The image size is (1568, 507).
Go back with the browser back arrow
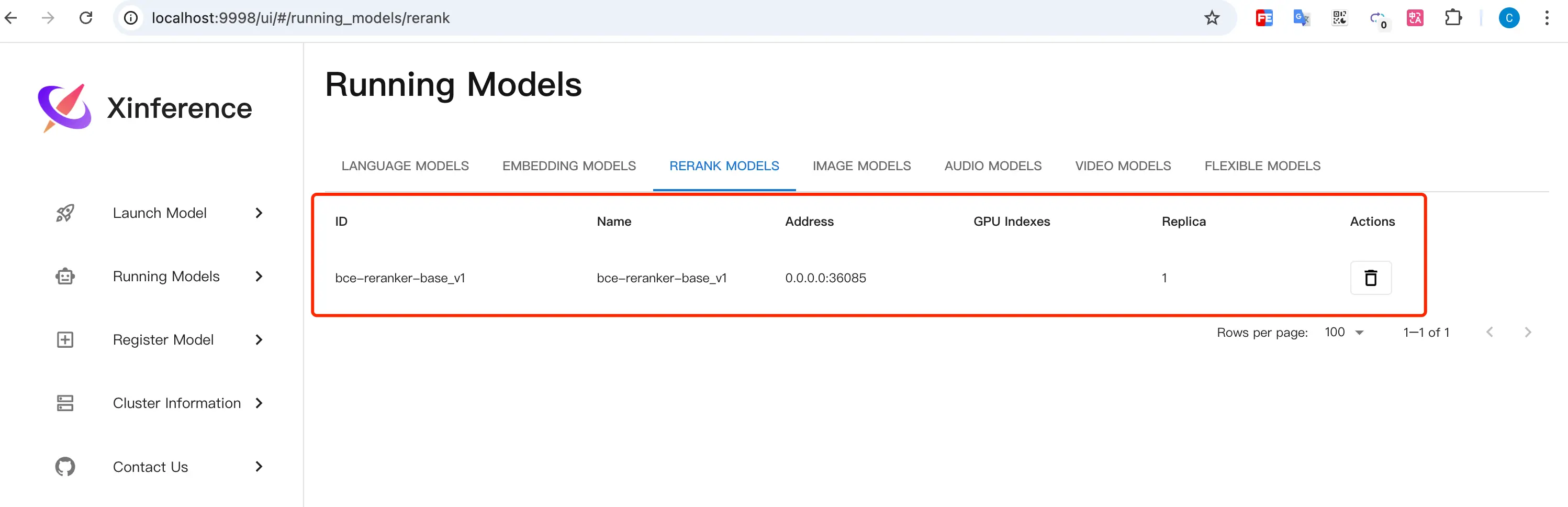coord(12,18)
